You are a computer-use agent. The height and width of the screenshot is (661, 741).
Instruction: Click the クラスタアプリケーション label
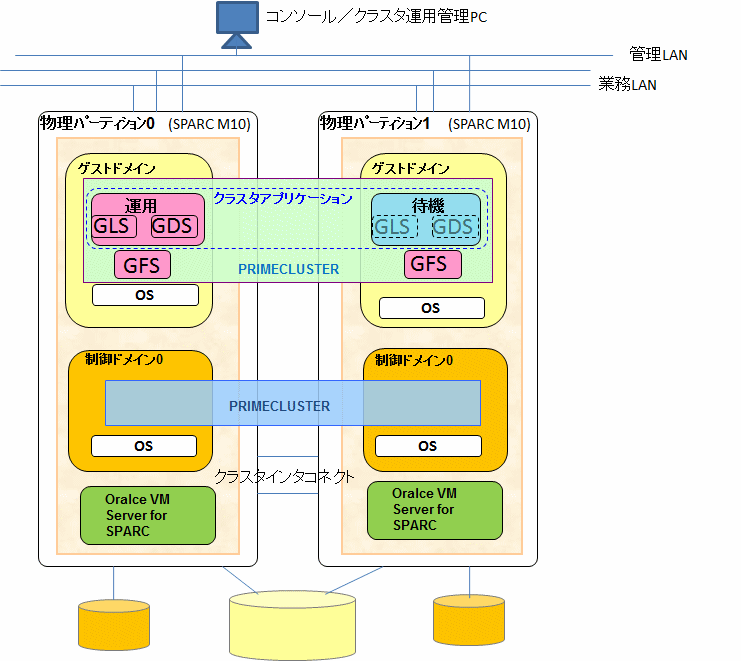point(283,198)
